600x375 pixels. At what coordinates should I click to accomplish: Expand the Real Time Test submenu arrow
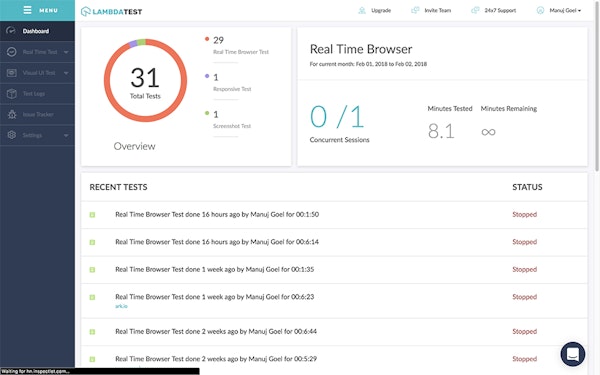(66, 52)
